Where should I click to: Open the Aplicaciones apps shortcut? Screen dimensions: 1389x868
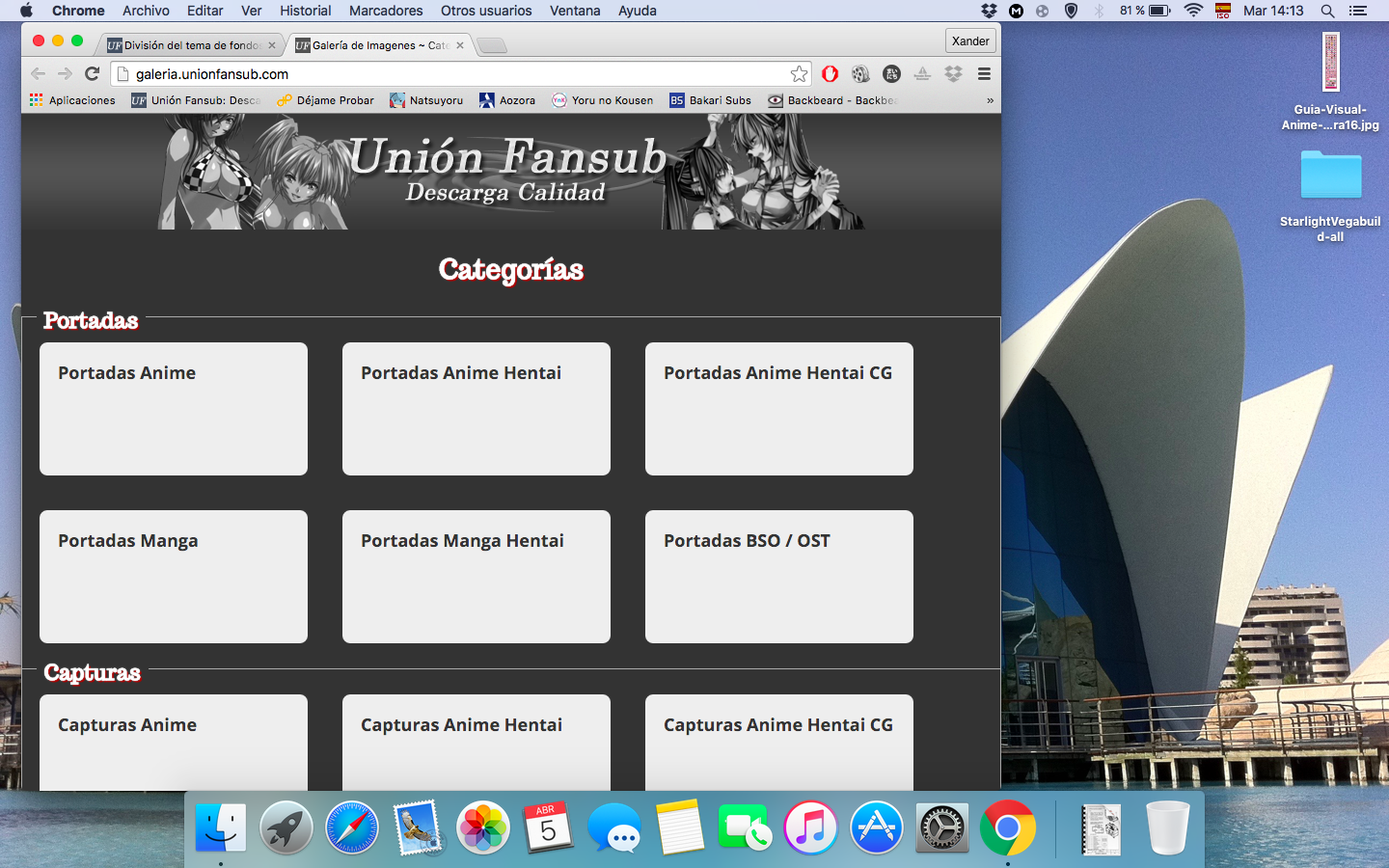(x=72, y=100)
